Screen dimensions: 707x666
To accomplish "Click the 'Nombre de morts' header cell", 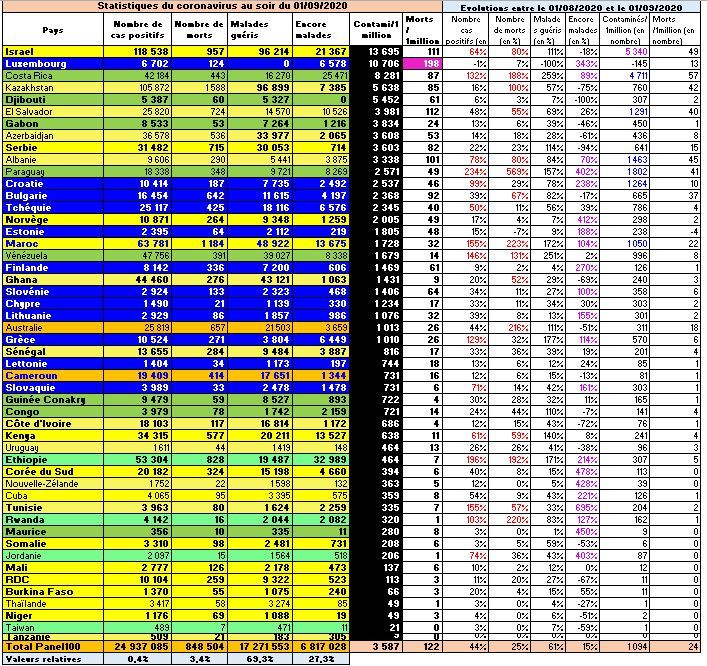I will tap(200, 30).
